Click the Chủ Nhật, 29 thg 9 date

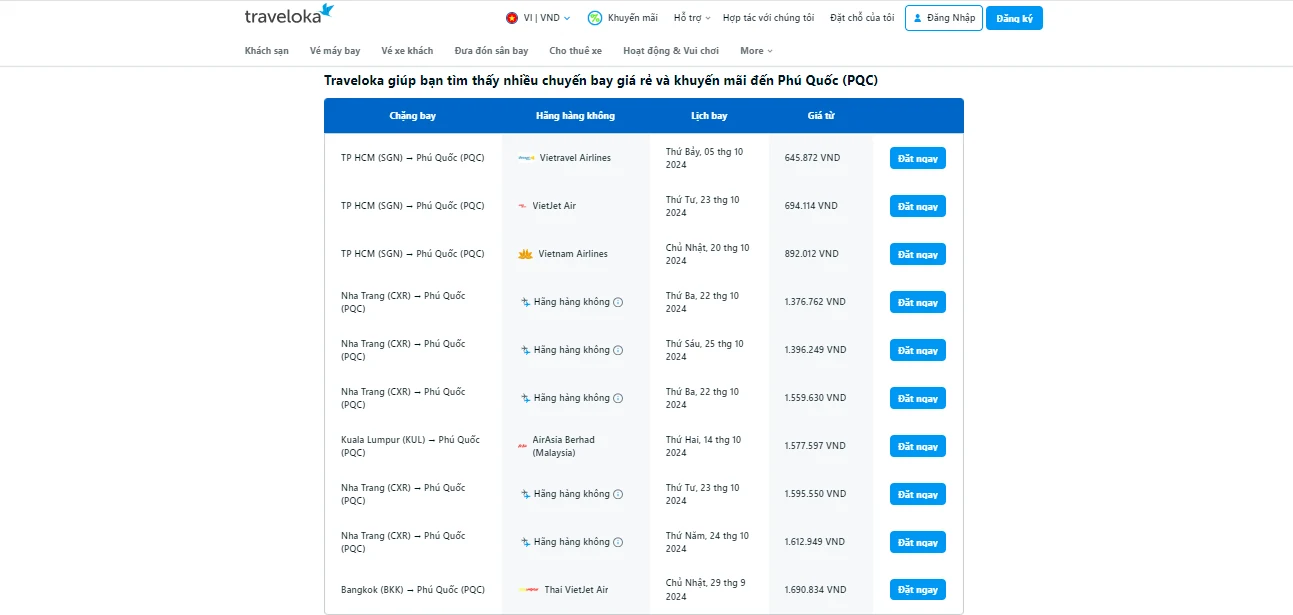pos(705,590)
